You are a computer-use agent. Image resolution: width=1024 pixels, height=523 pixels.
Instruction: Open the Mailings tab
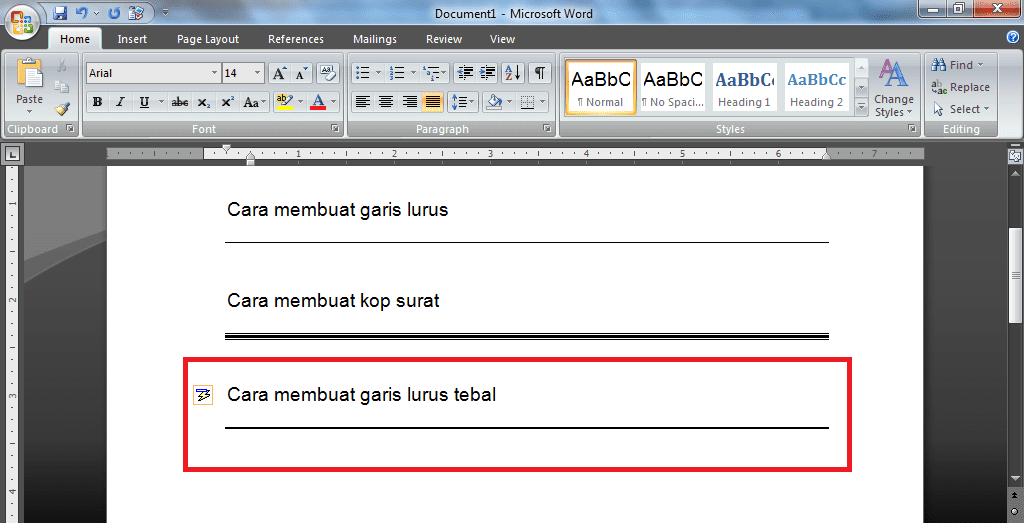pos(375,39)
